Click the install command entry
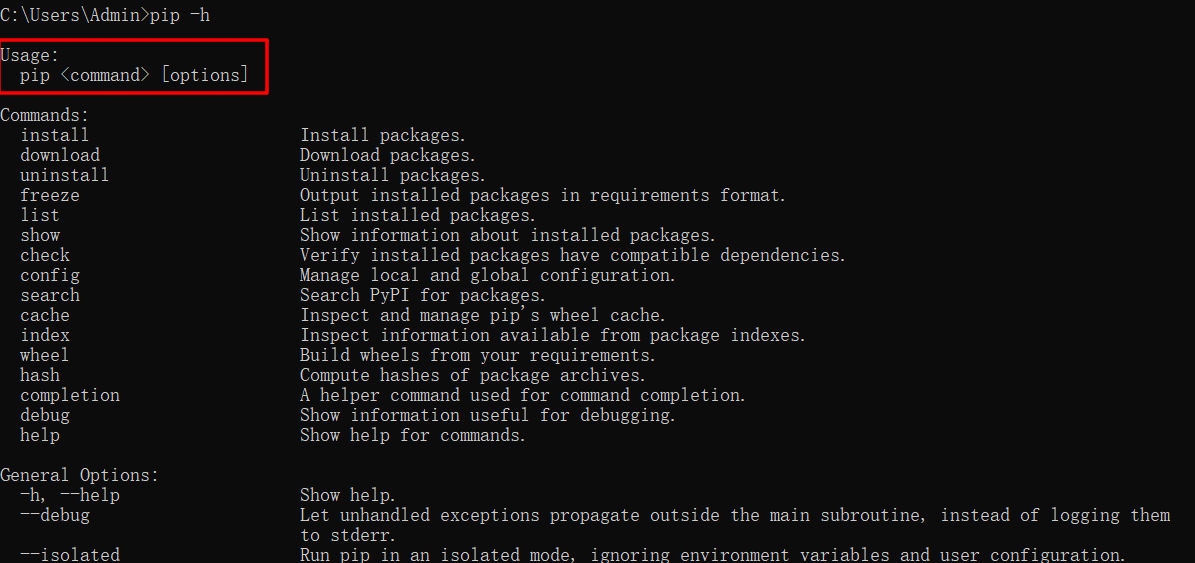 pyautogui.click(x=55, y=136)
